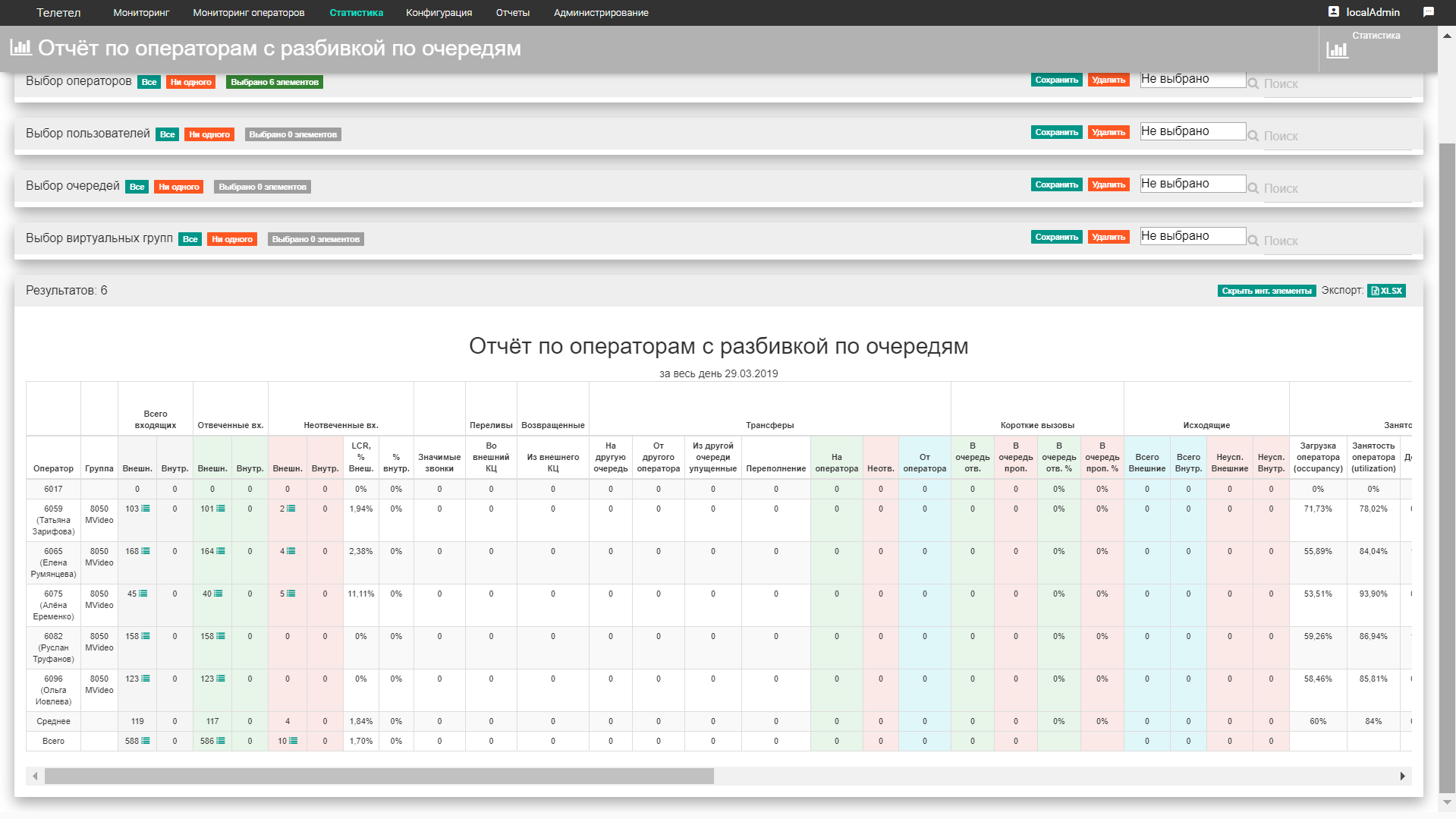Click the localAdmin user profile icon
1456x819 pixels.
pyautogui.click(x=1334, y=12)
